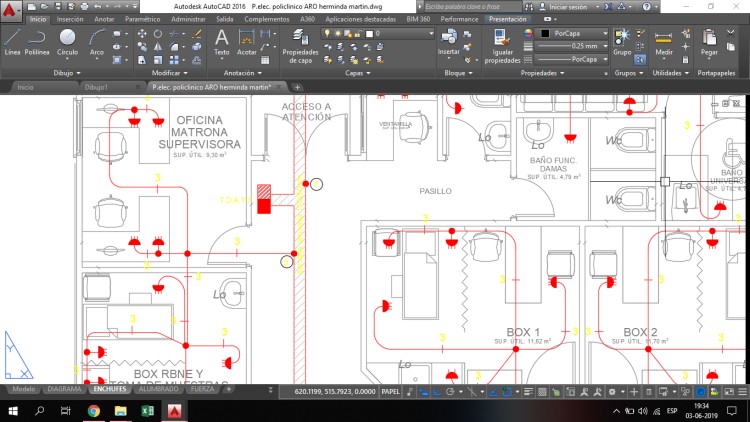The width and height of the screenshot is (750, 422).
Task: Expand the Dibujo panel dropdown
Action: point(66,73)
